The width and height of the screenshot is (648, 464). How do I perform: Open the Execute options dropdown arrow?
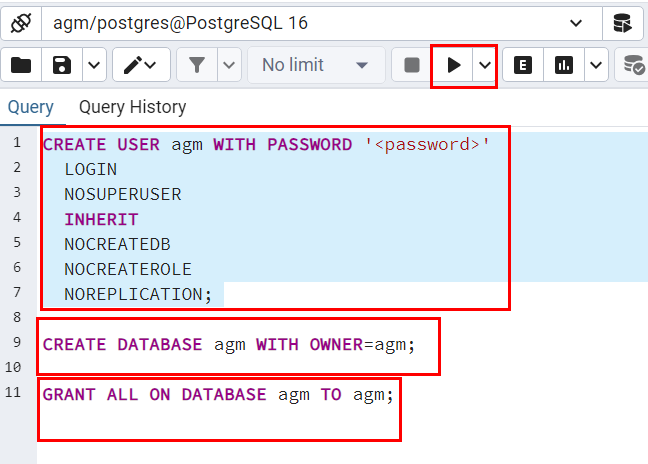[x=485, y=65]
